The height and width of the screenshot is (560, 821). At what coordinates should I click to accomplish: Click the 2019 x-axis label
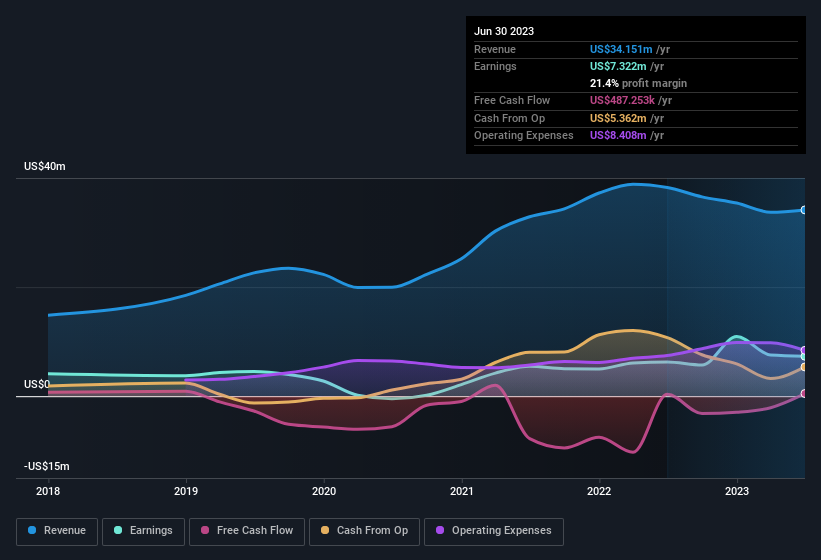(x=186, y=491)
